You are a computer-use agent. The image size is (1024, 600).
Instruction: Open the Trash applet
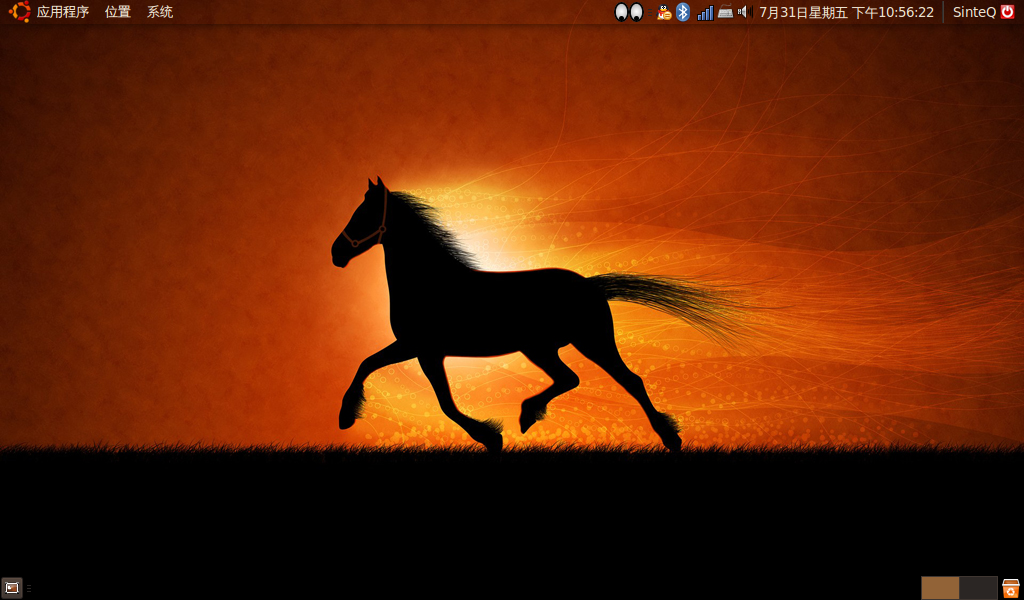tap(1010, 588)
